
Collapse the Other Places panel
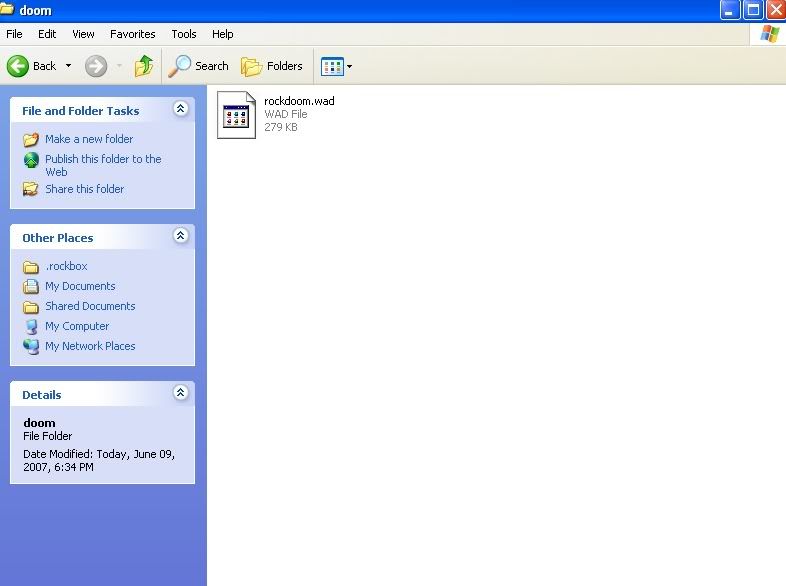click(180, 236)
